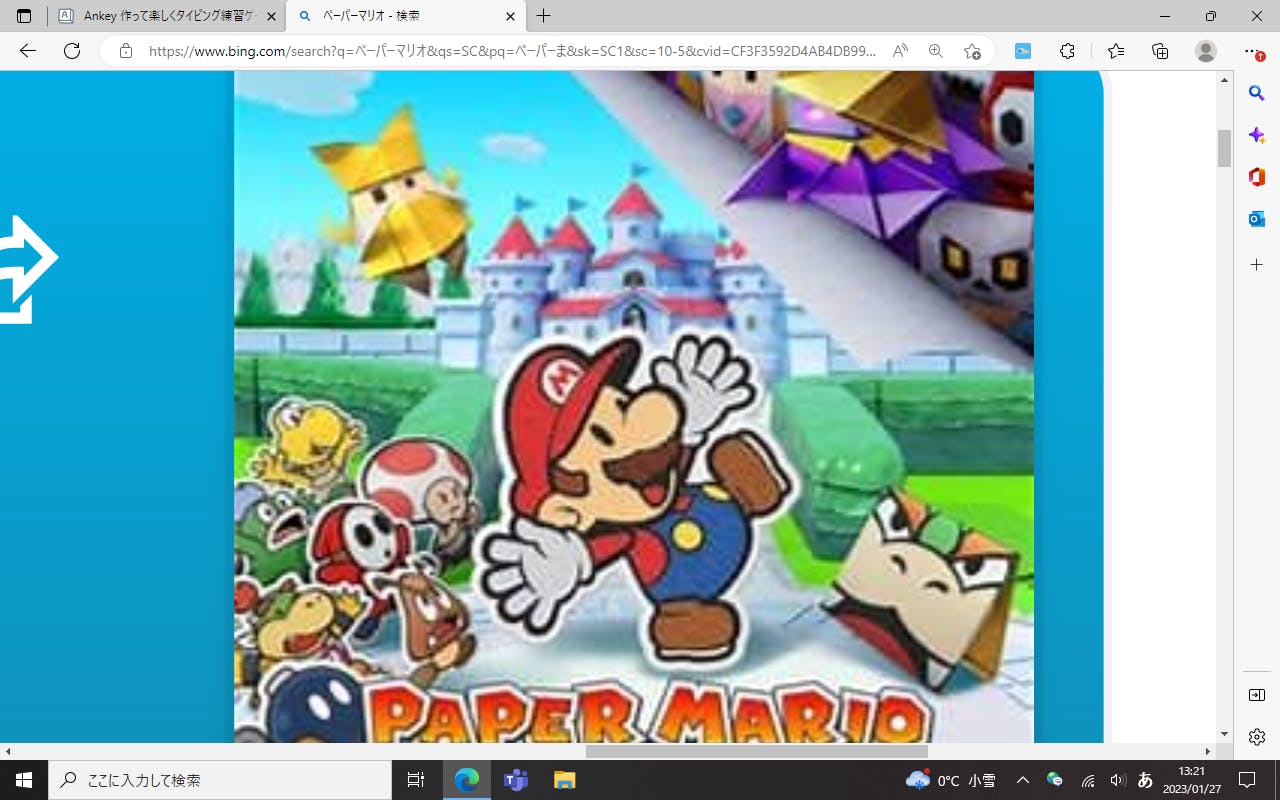
Task: Click the zoom magnifier icon in address bar
Action: (936, 51)
